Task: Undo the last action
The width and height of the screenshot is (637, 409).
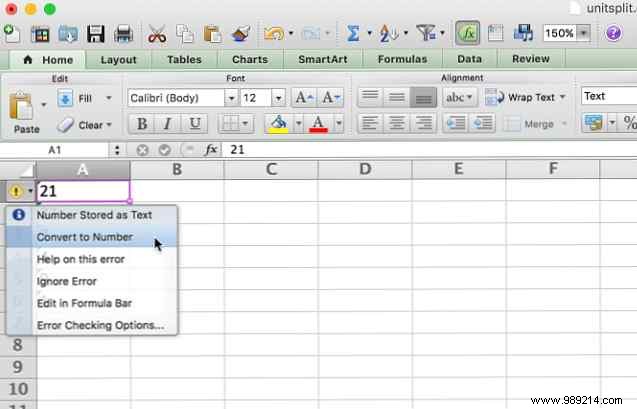Action: [274, 33]
